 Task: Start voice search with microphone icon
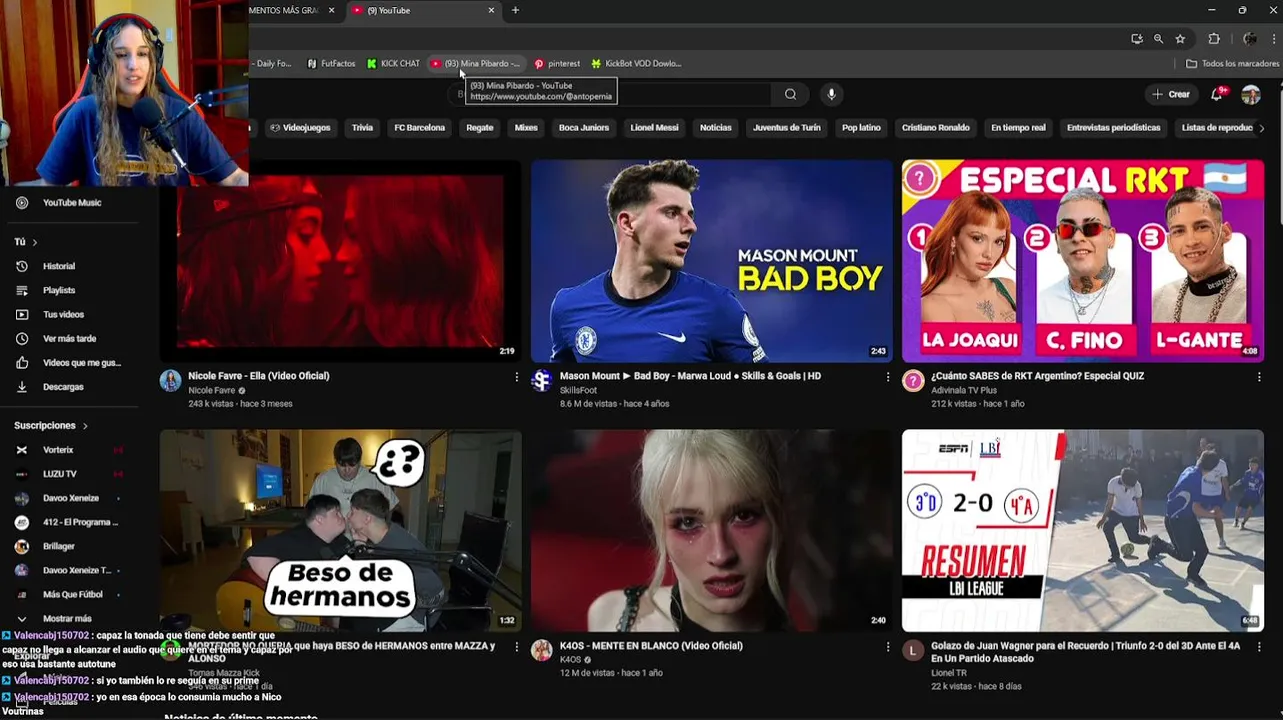[x=831, y=94]
